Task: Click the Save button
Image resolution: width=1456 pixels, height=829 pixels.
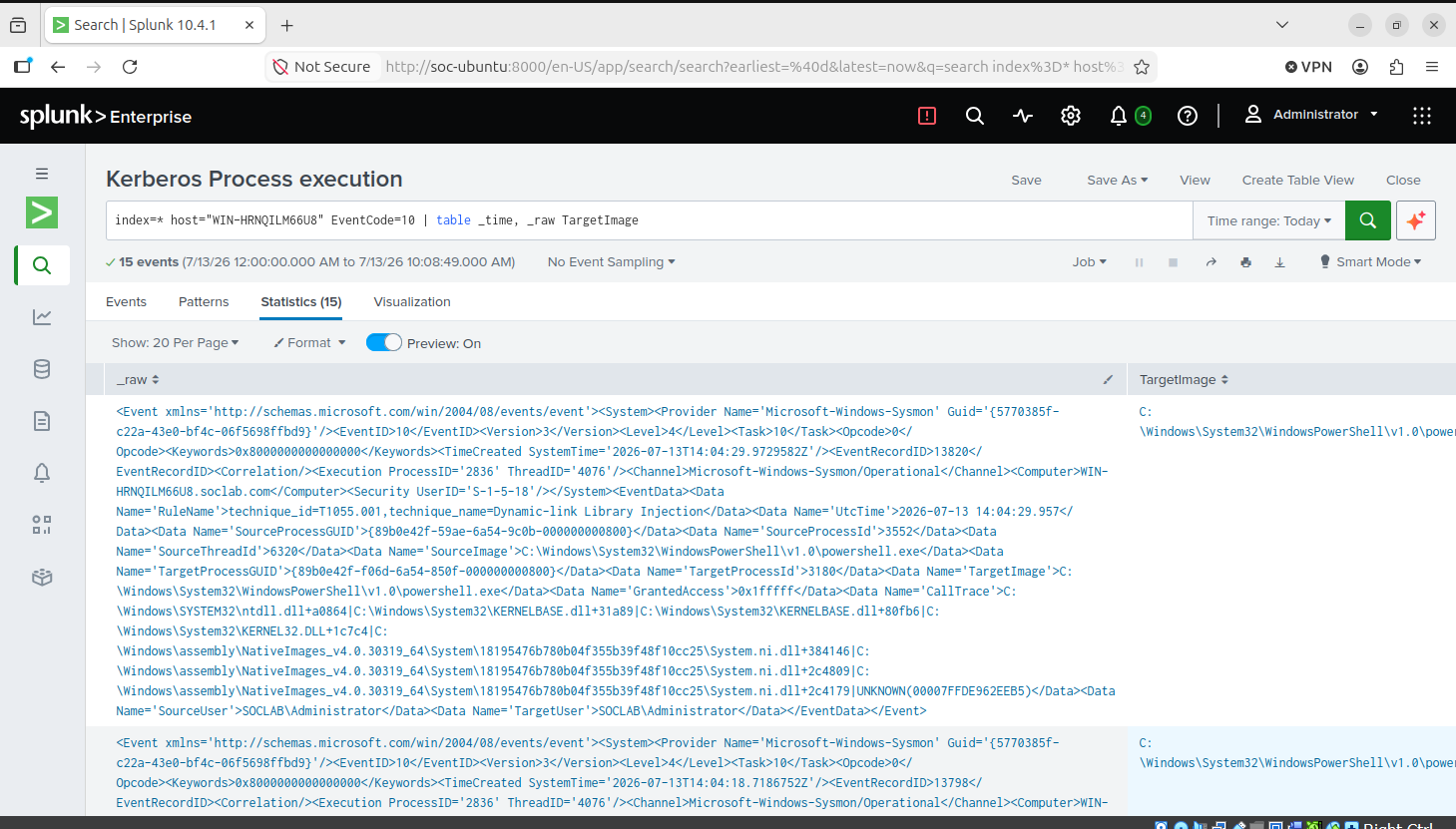Action: [1026, 181]
